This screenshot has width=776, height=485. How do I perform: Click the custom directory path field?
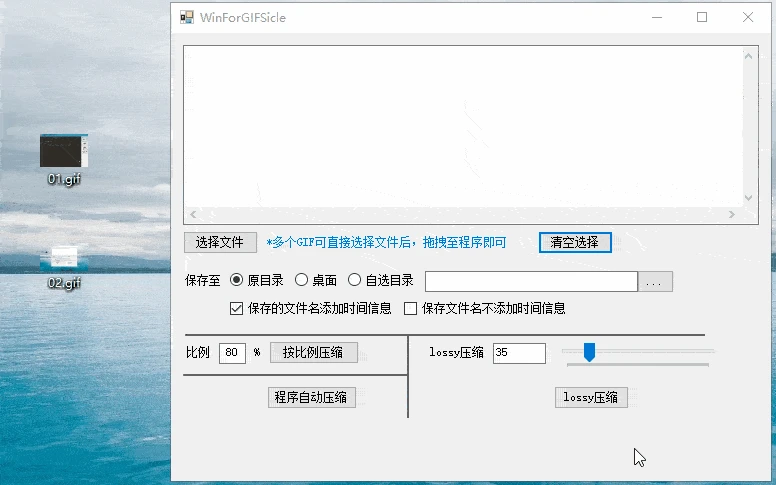tap(531, 281)
